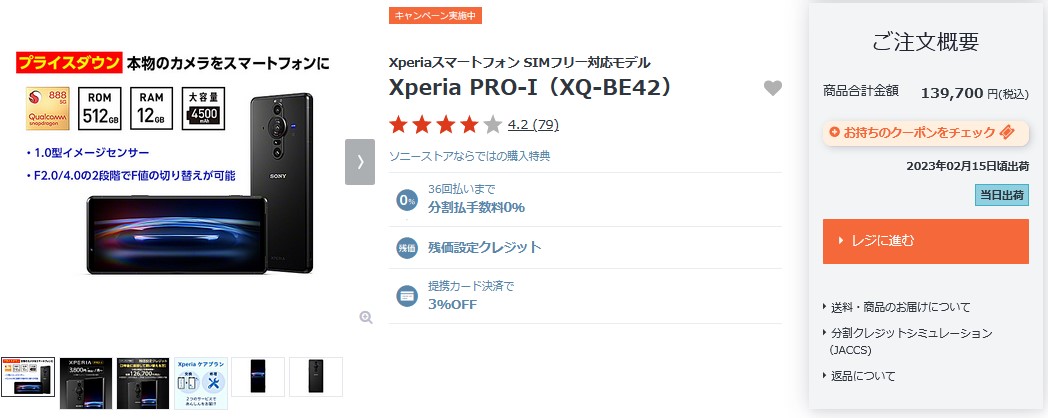Add product to favorites with heart icon
1048x418 pixels.
pos(773,88)
